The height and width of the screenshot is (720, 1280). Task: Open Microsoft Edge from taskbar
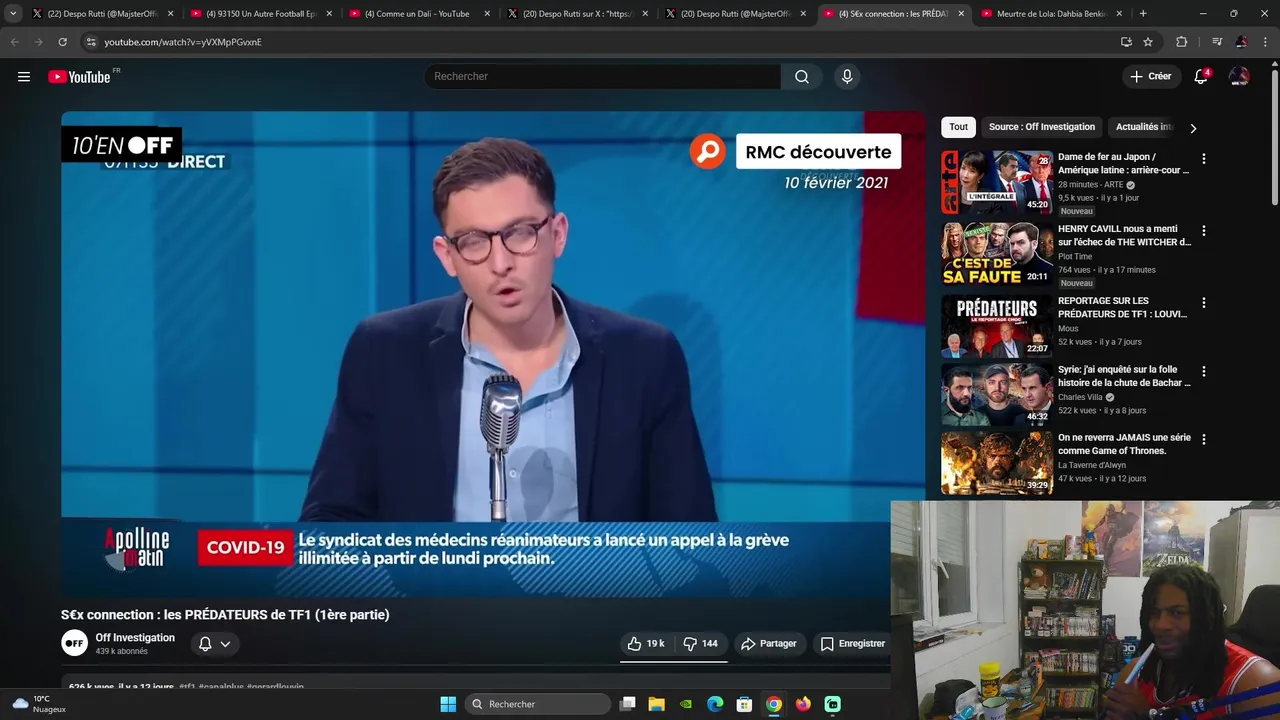[715, 704]
